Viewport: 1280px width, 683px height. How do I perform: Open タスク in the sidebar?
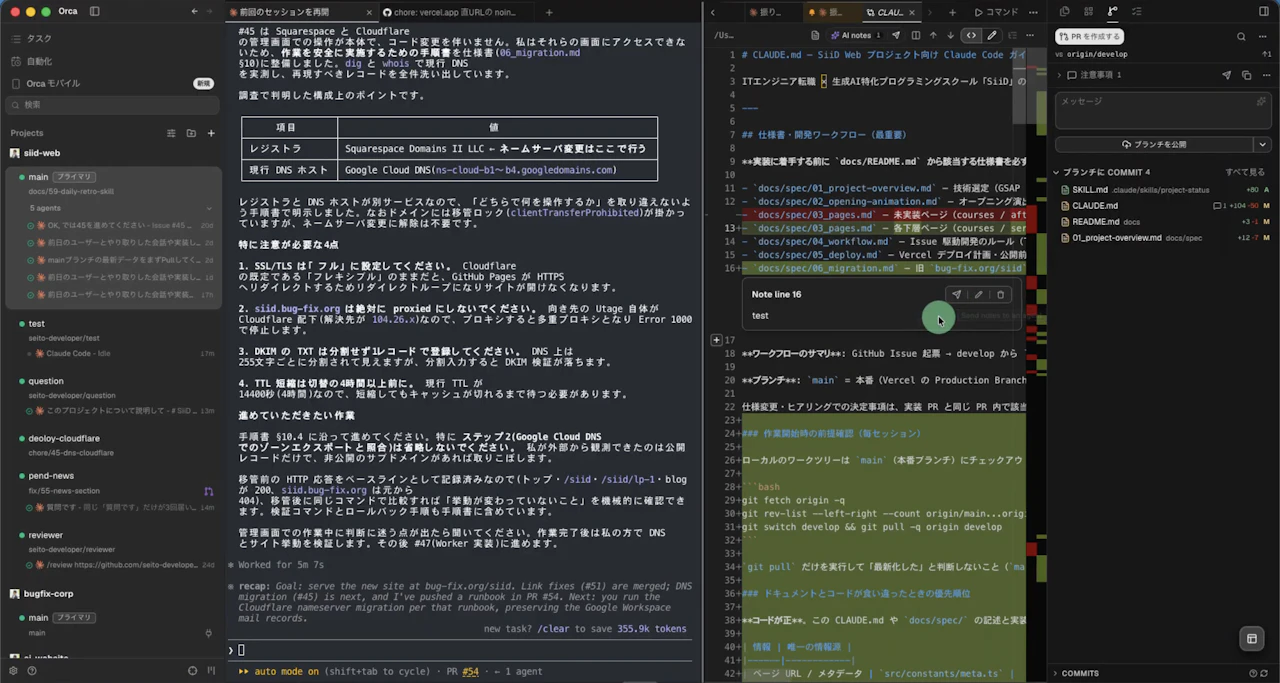pos(38,38)
